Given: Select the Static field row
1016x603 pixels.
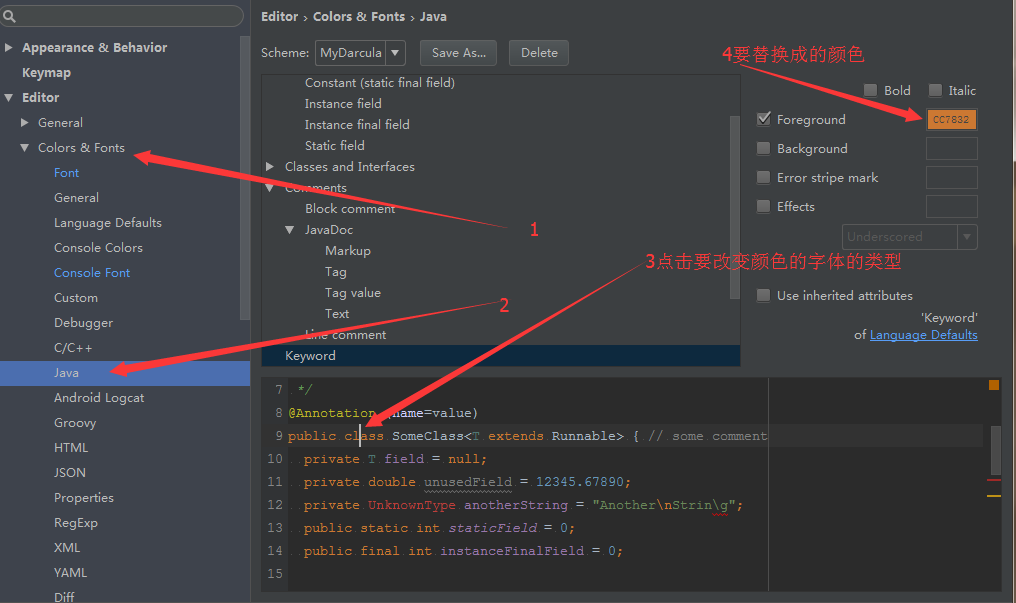Looking at the screenshot, I should click(x=334, y=146).
